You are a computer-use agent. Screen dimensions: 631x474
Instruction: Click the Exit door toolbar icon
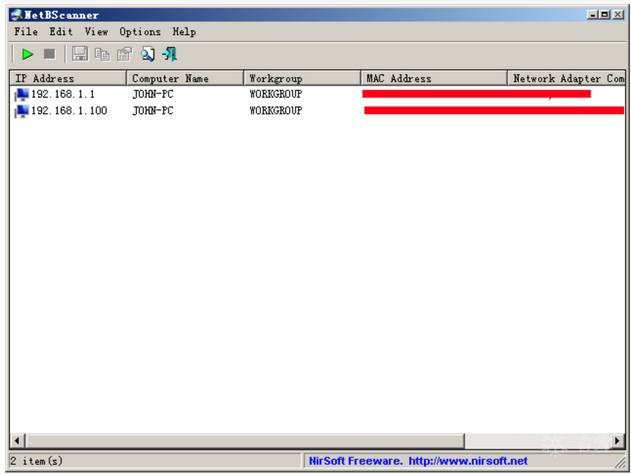click(170, 54)
